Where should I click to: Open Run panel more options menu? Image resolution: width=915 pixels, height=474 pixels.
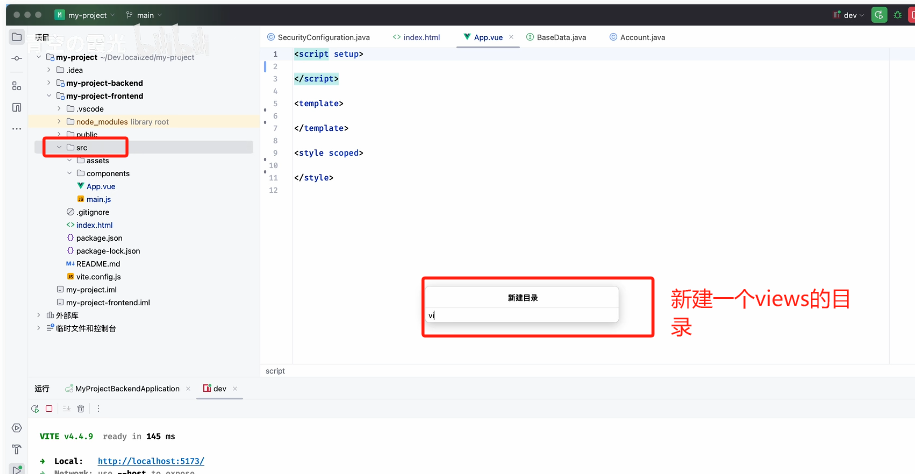(x=98, y=409)
